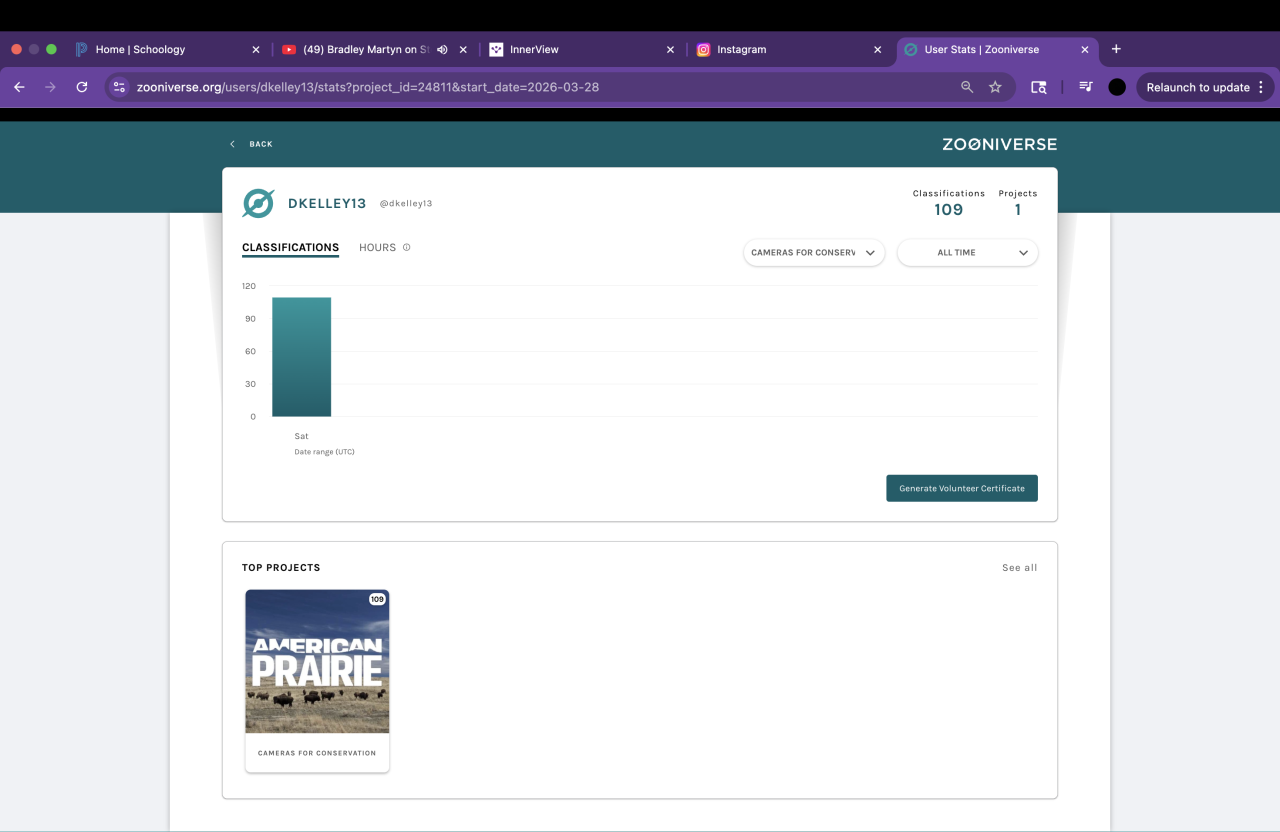Click the Projects count 1
Viewport: 1280px width, 832px height.
click(x=1018, y=210)
